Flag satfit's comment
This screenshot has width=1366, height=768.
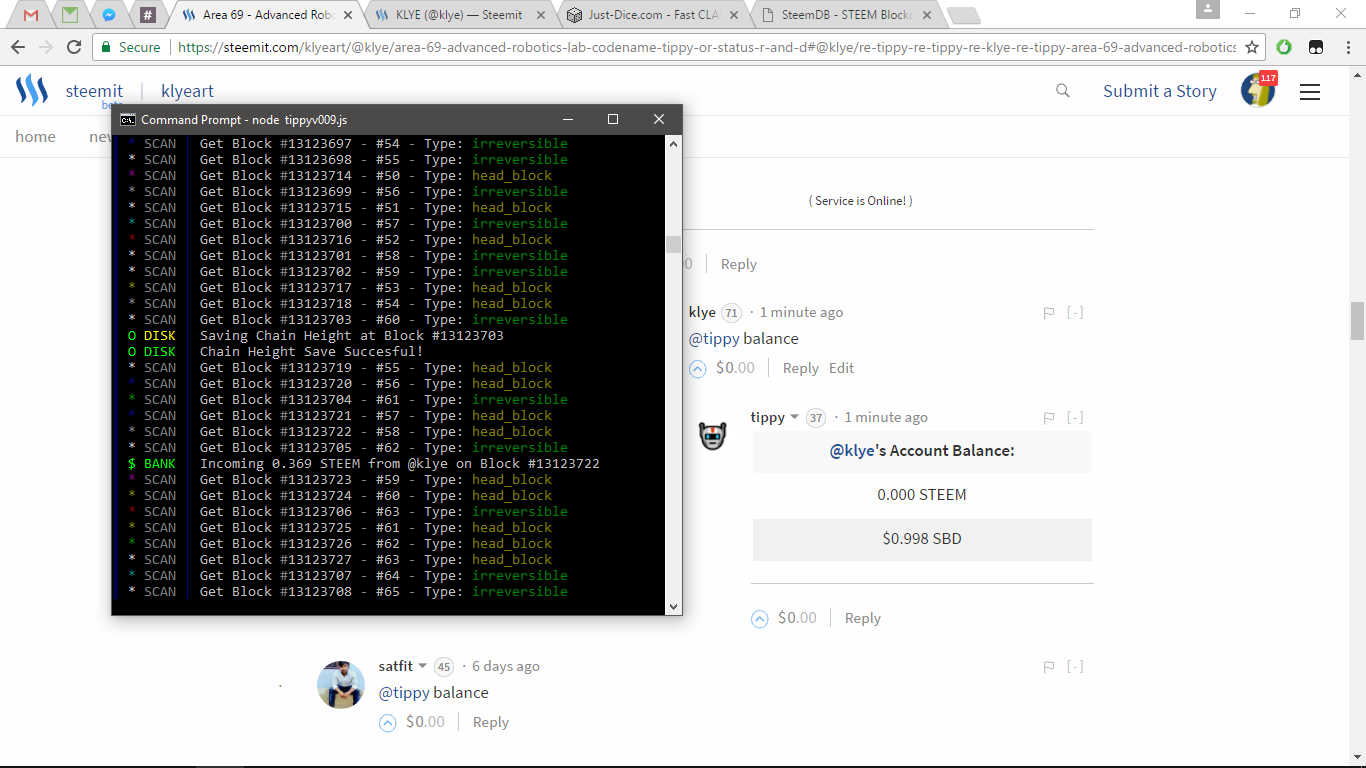click(x=1049, y=667)
